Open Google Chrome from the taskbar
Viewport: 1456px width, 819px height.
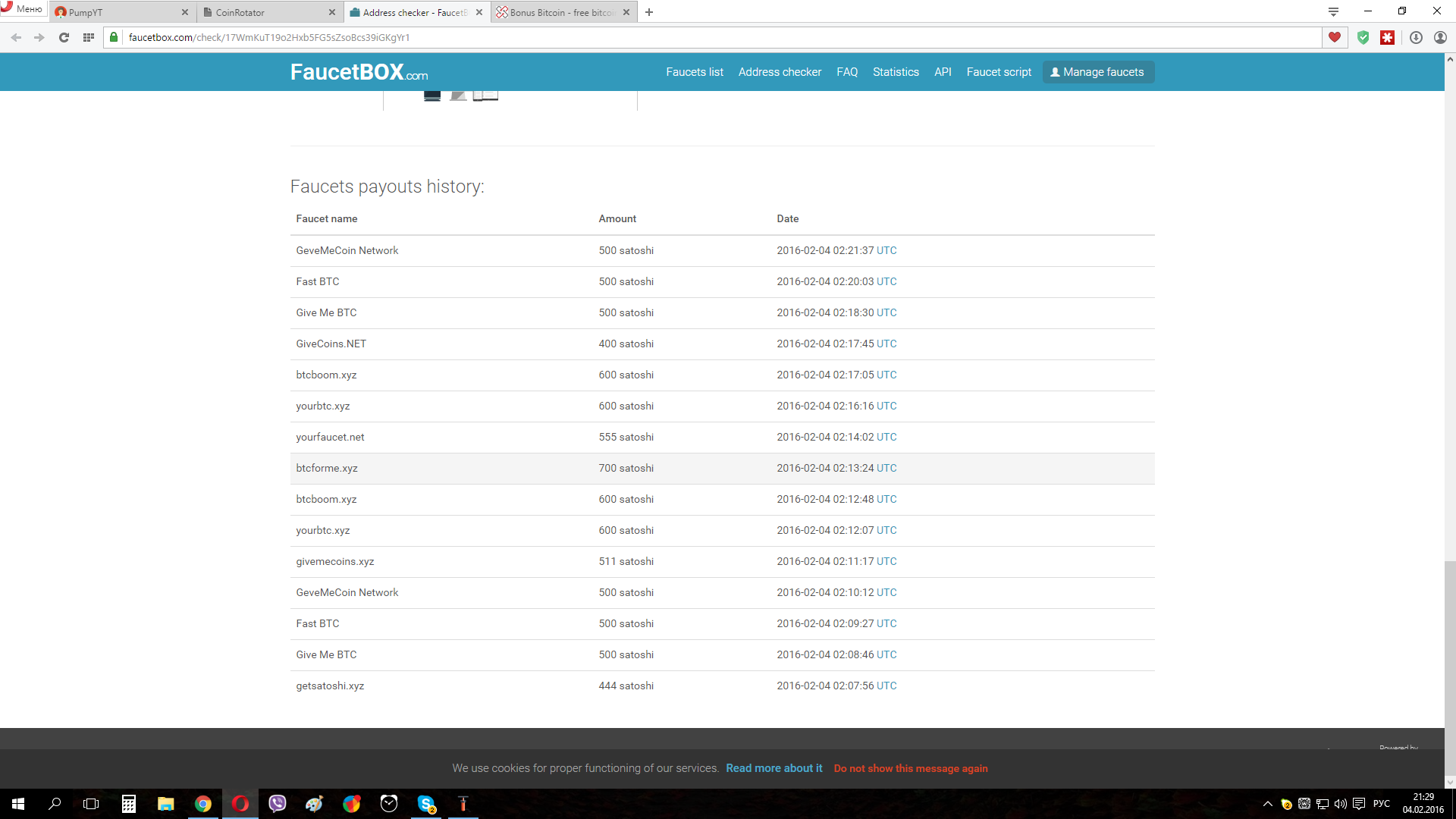(203, 804)
